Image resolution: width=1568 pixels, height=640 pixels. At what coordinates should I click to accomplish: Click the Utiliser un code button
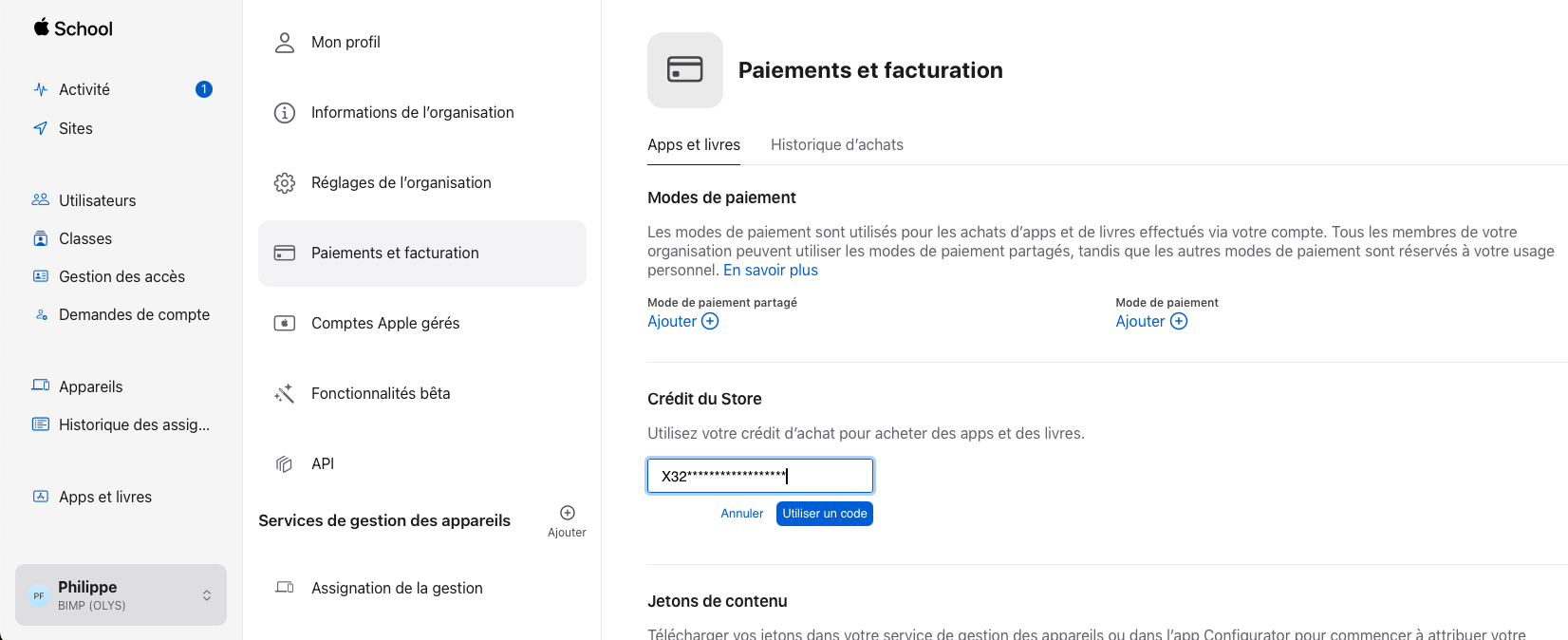pyautogui.click(x=825, y=514)
